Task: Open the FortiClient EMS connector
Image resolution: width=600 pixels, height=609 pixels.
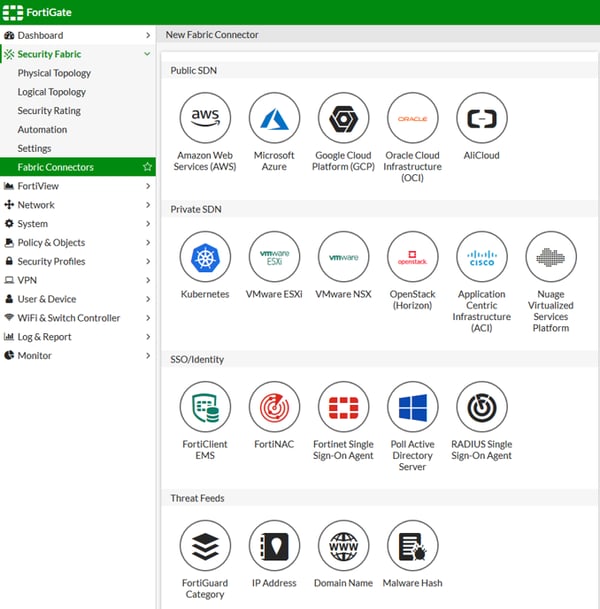Action: coord(205,407)
